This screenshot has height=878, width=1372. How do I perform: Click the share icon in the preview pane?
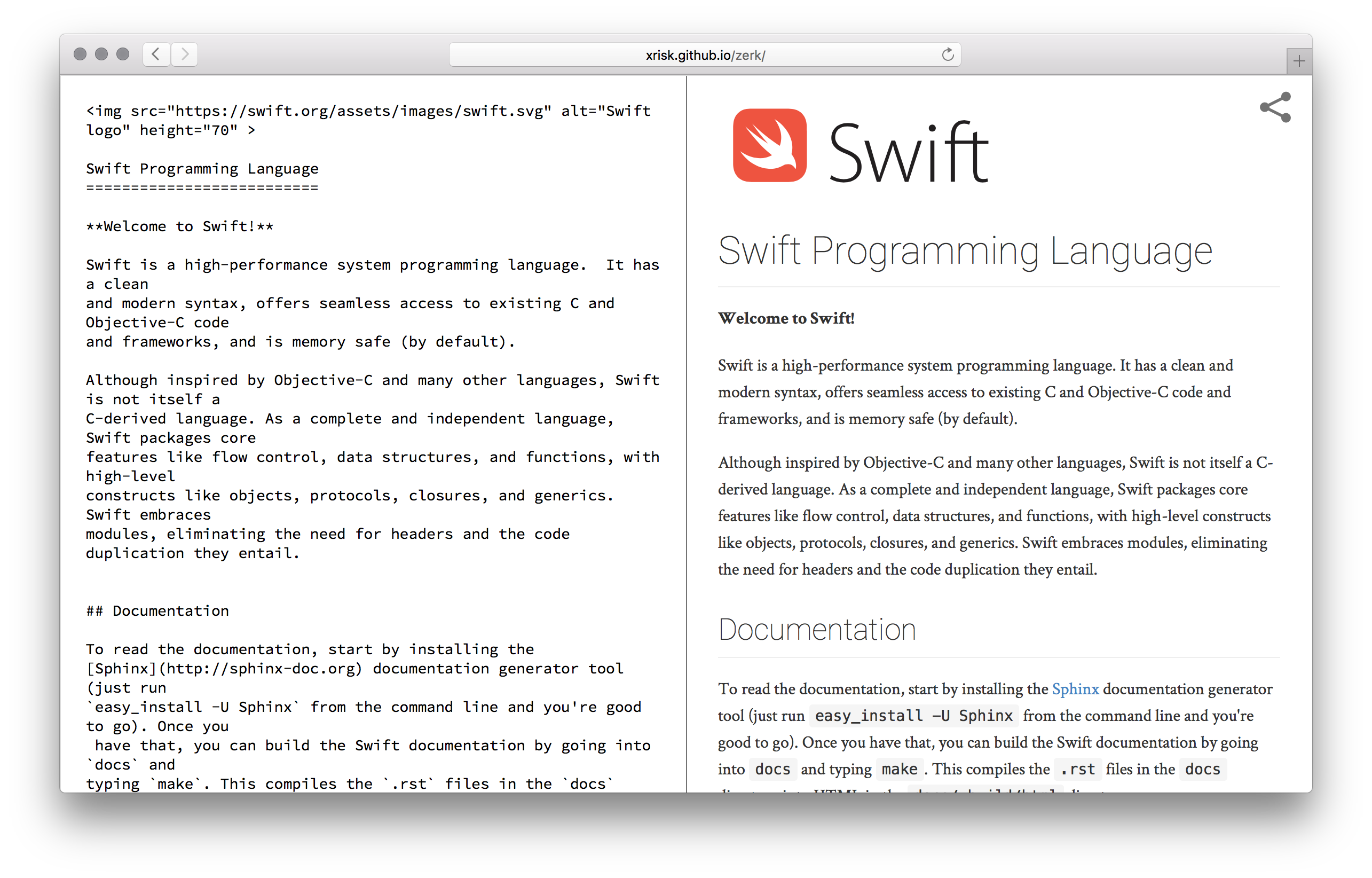[1275, 107]
